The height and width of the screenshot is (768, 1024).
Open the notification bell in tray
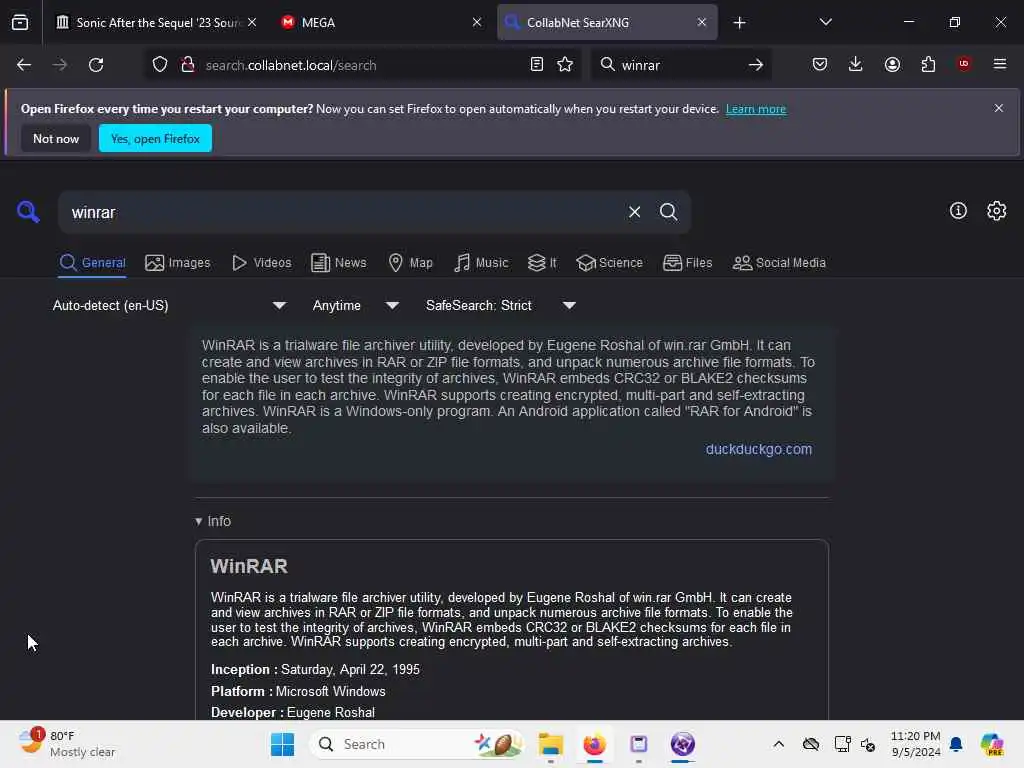pyautogui.click(x=956, y=744)
